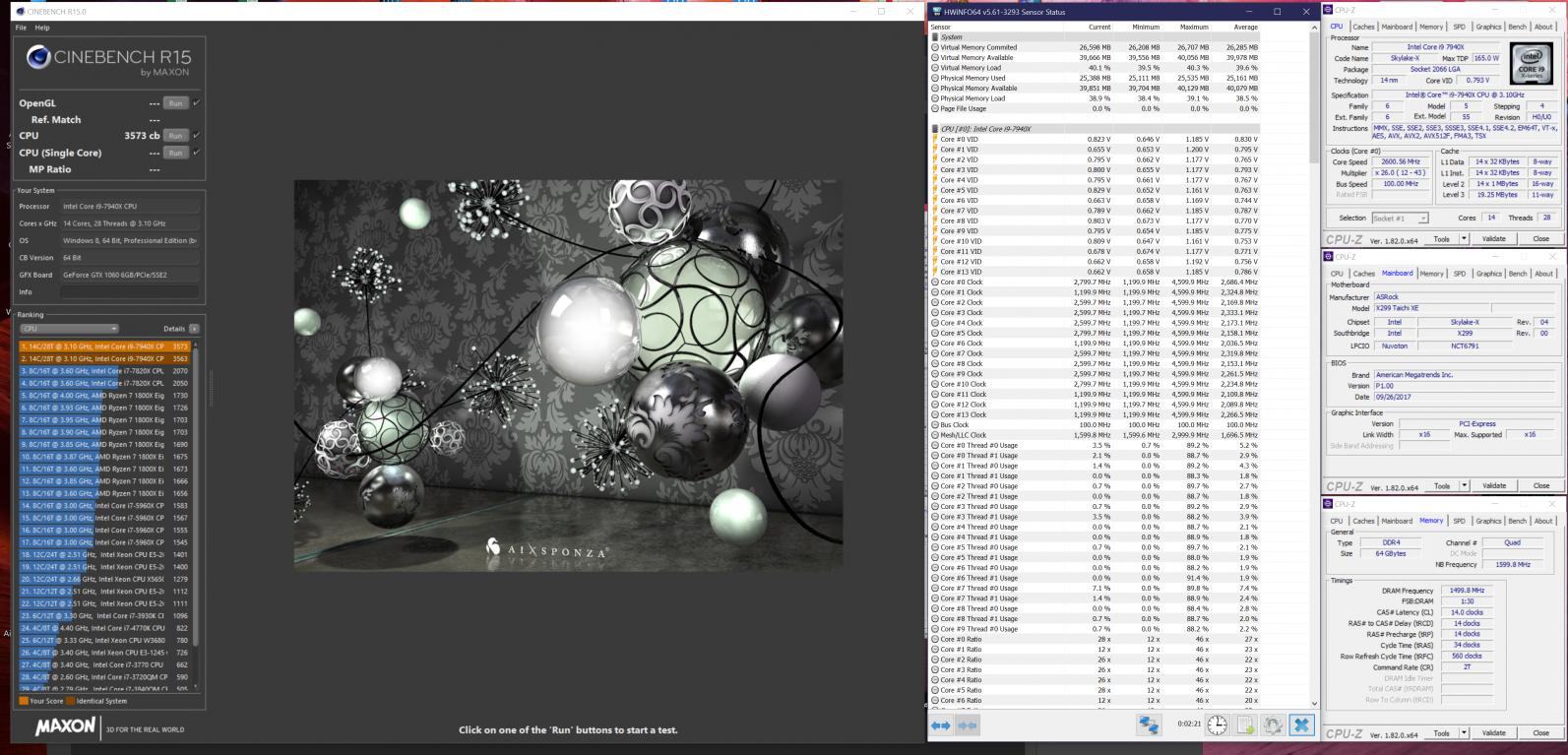
Task: Click the HWiNFO vertical scrollbar track
Action: coord(1314,364)
